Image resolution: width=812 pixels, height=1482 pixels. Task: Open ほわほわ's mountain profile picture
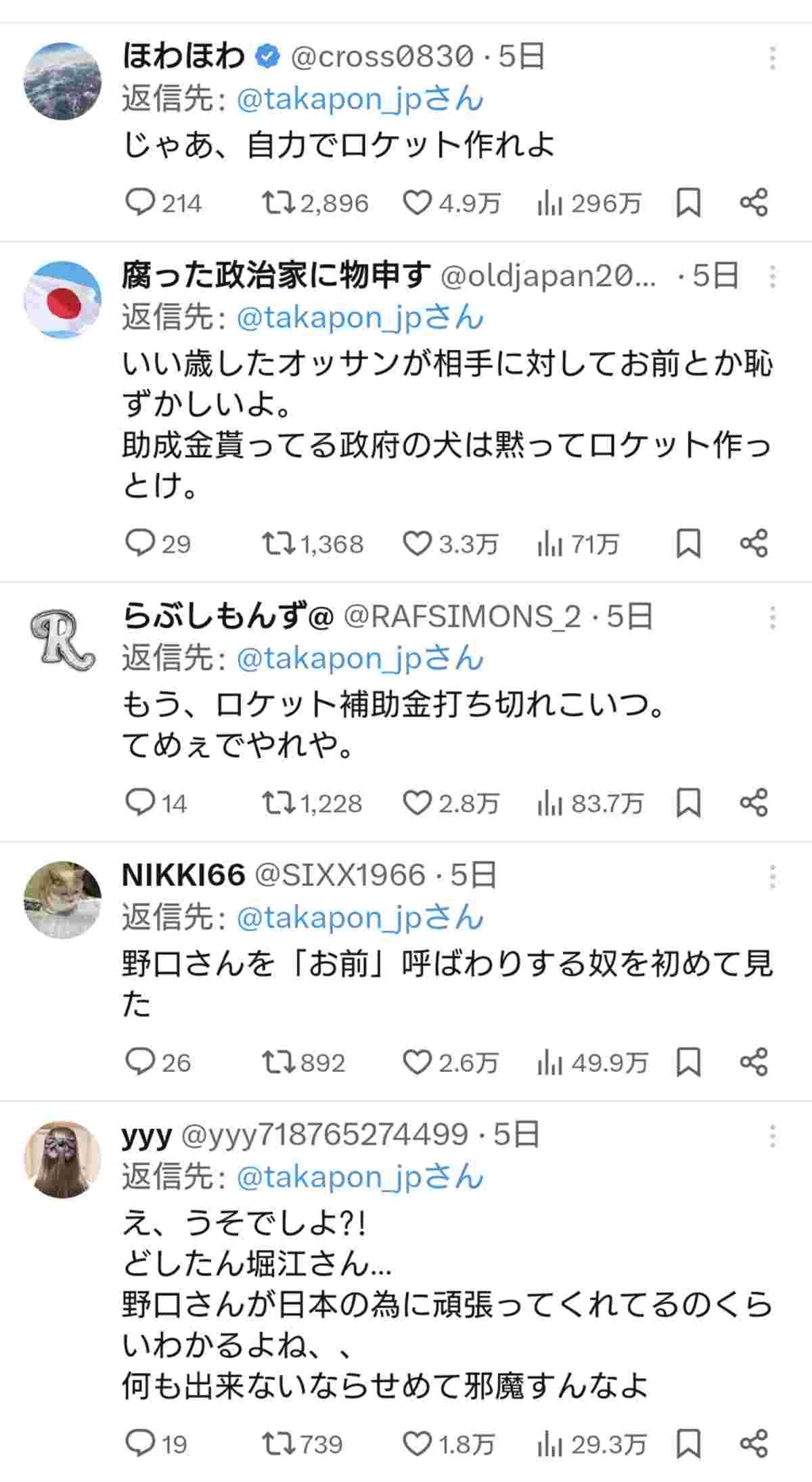coord(62,81)
